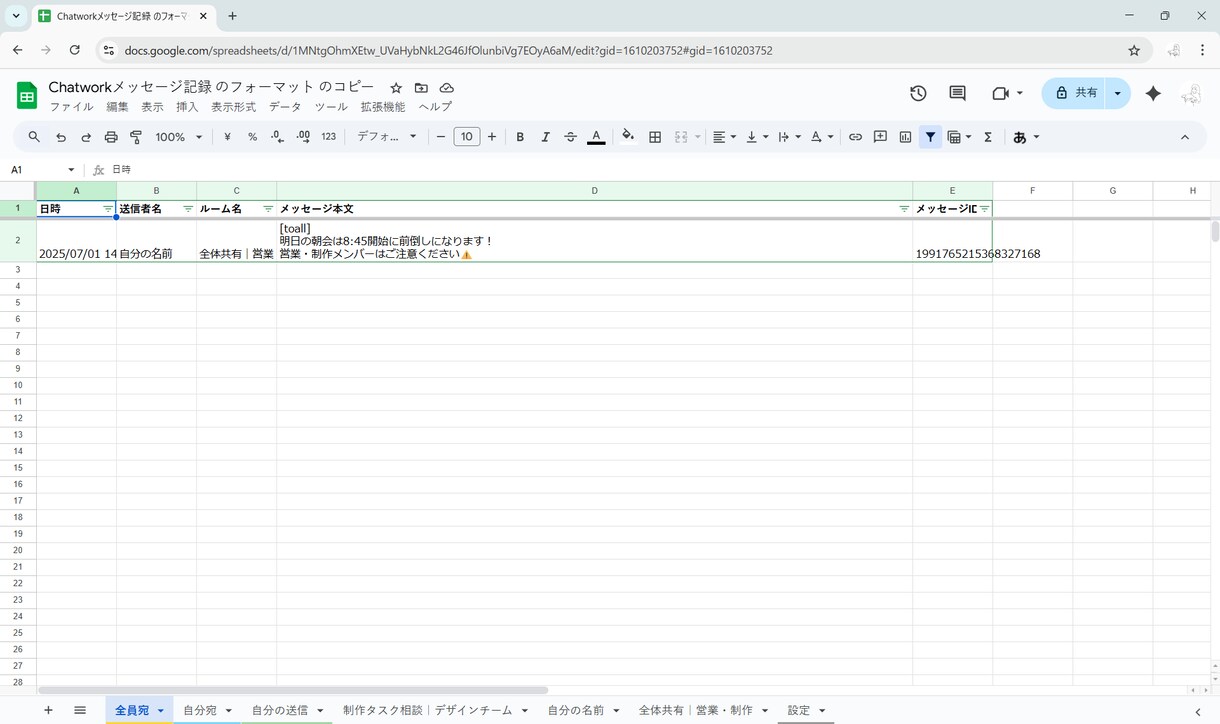Open the データ menu
Screen dimensions: 1220x724
pyautogui.click(x=285, y=107)
